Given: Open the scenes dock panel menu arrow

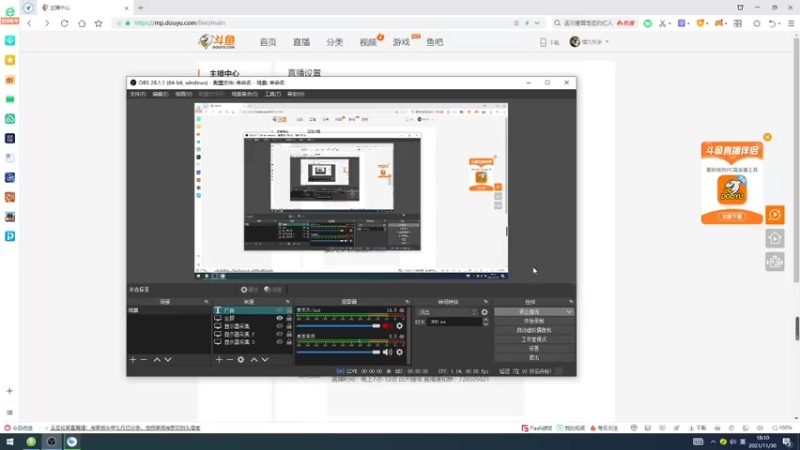Looking at the screenshot, I should coord(206,302).
